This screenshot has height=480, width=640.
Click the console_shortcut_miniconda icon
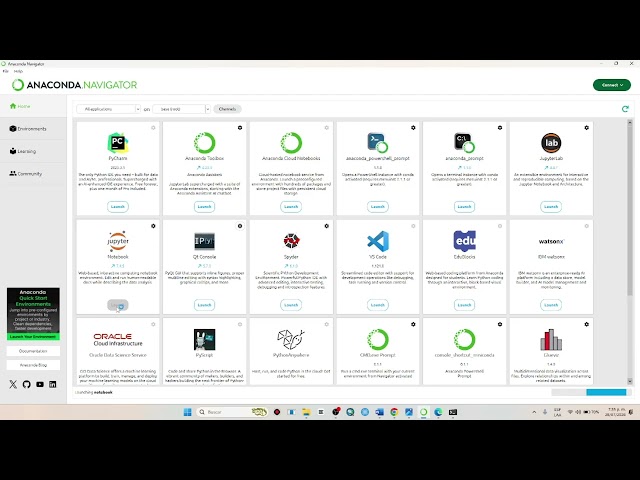tap(464, 340)
